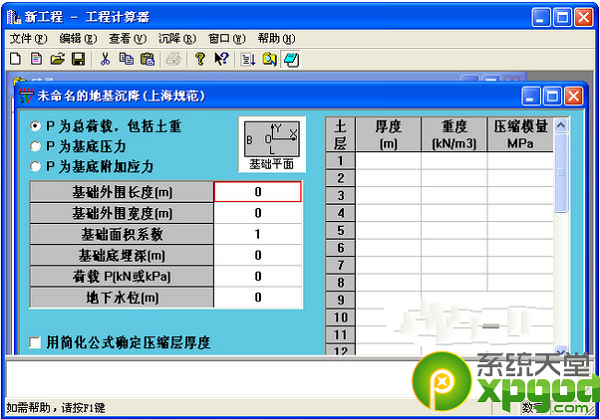Click the Cut scissors icon
Image resolution: width=600 pixels, height=419 pixels.
[106, 59]
